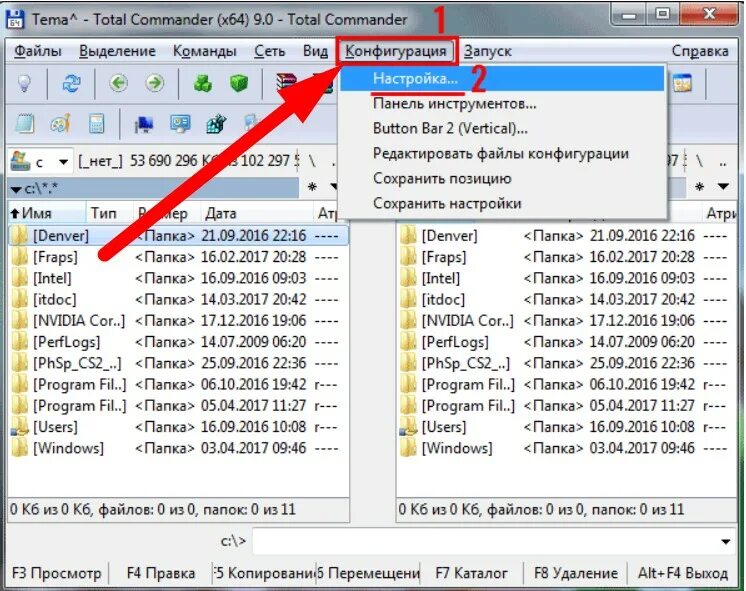This screenshot has width=746, height=591.
Task: Click the Fraps folder icon in the right panel
Action: pyautogui.click(x=408, y=257)
